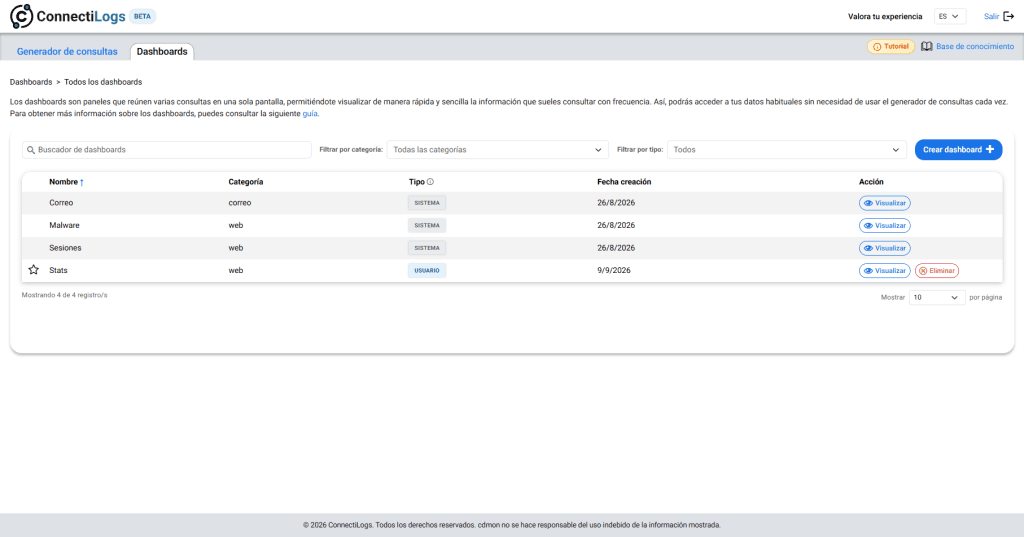Select the Malware row name
Screen dimensions: 1024x537
64,225
